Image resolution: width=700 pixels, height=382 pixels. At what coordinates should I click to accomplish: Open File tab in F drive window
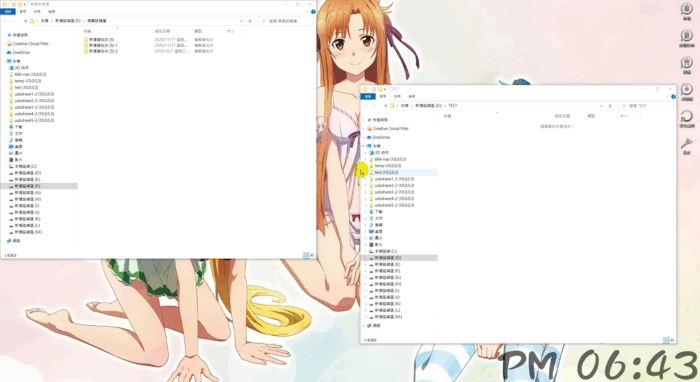click(x=8, y=12)
